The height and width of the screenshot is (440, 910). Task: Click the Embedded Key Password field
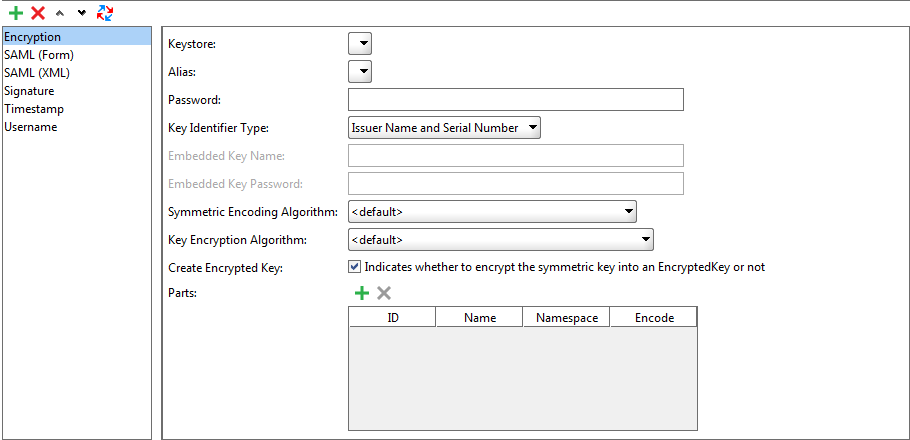coord(516,183)
